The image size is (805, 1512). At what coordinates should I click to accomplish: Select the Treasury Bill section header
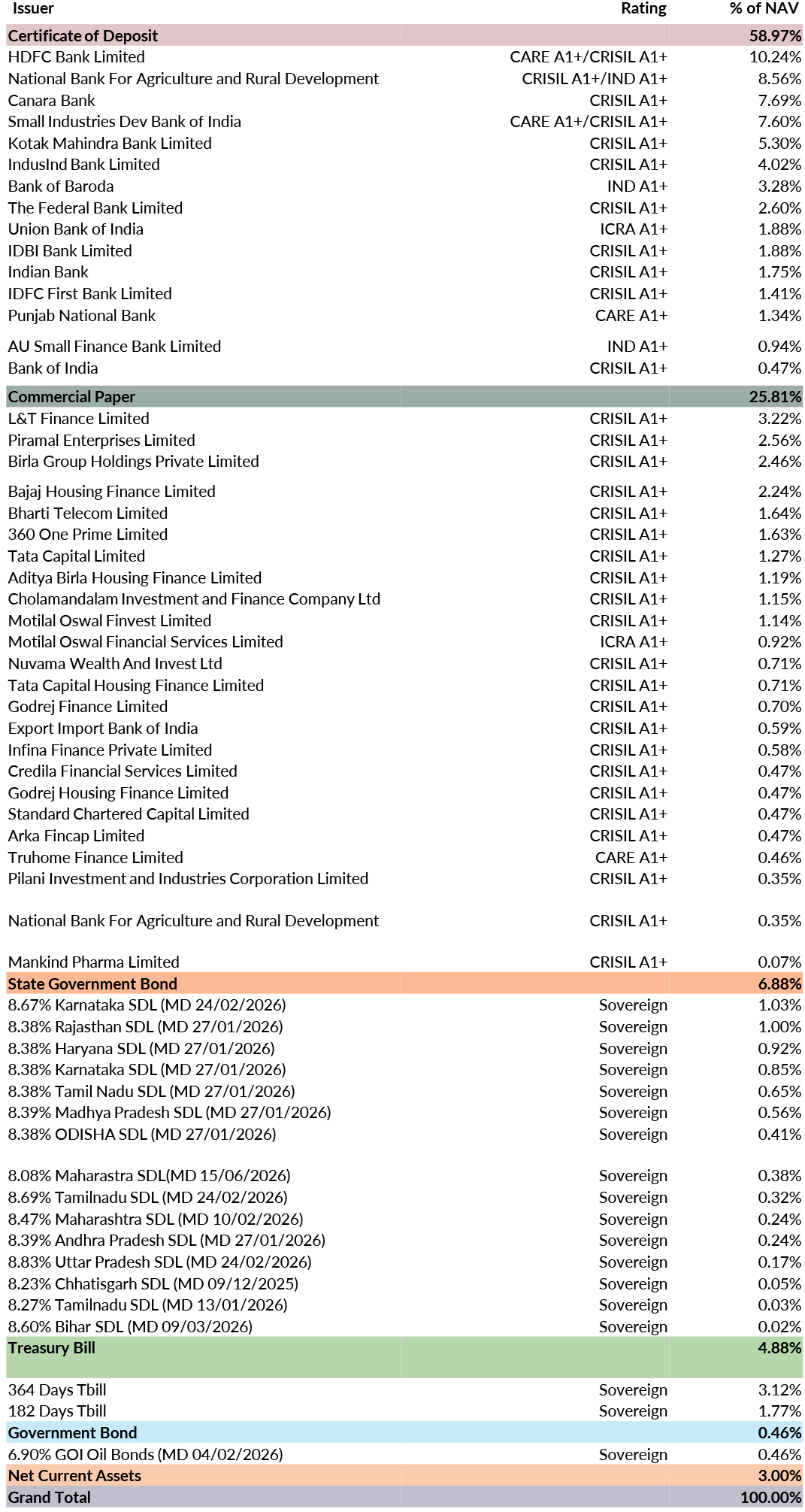tap(52, 1348)
